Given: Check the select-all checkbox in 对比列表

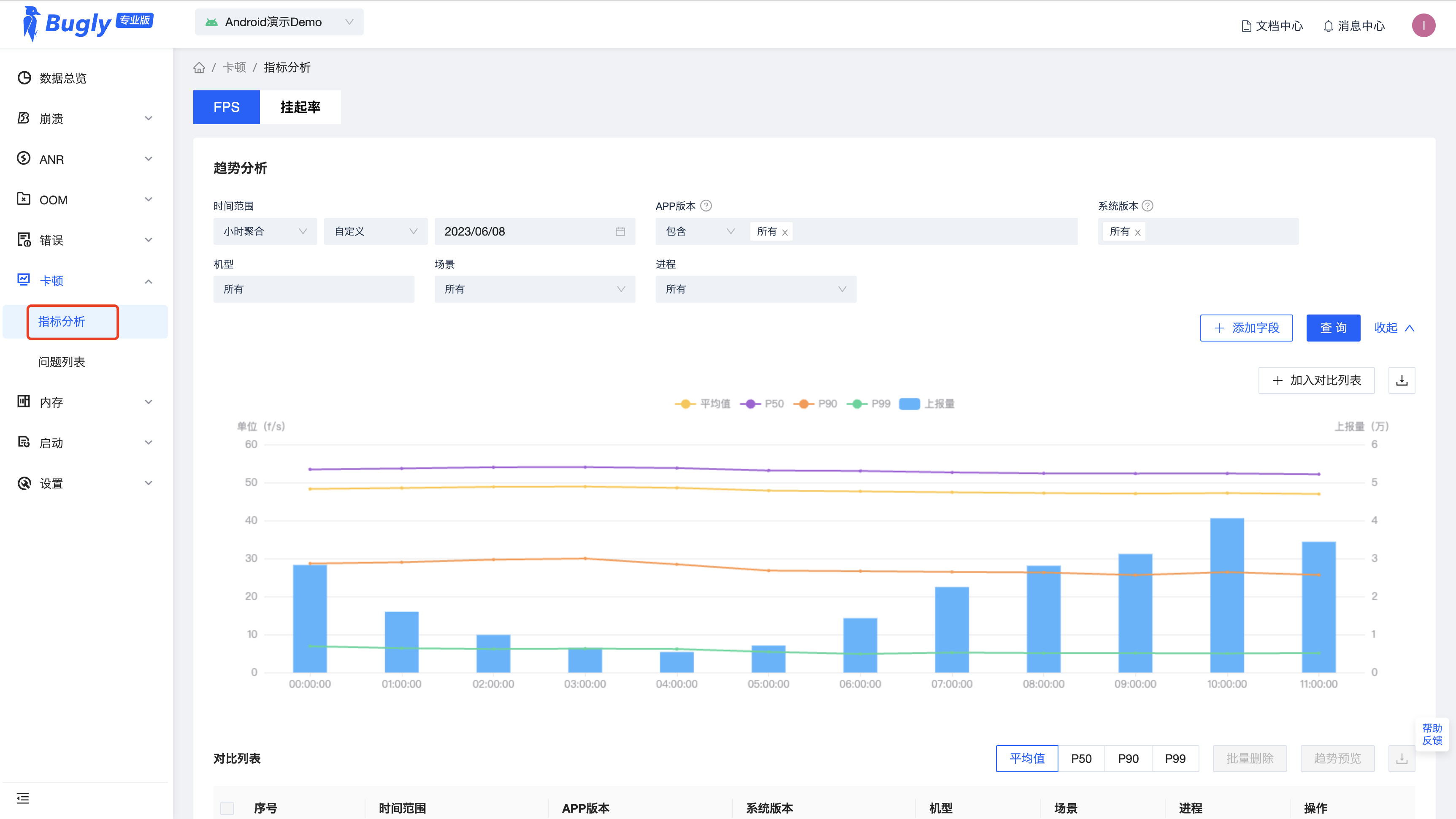Looking at the screenshot, I should [227, 808].
